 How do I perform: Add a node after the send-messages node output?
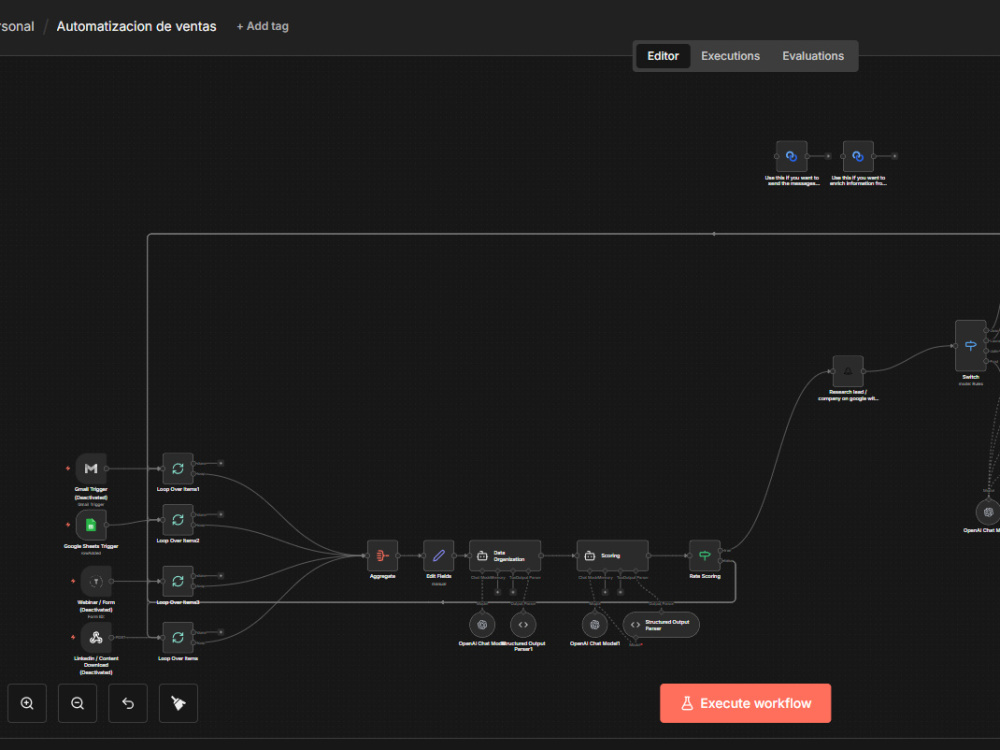[x=828, y=156]
